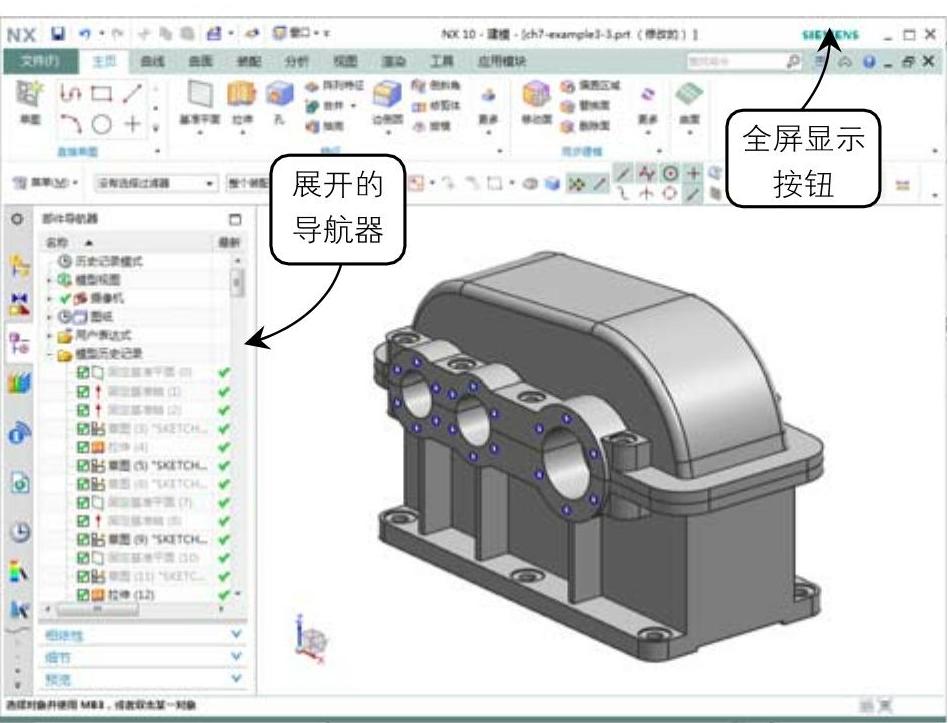The height and width of the screenshot is (723, 948).
Task: Select the Rectangle sketch tool
Action: (x=101, y=93)
